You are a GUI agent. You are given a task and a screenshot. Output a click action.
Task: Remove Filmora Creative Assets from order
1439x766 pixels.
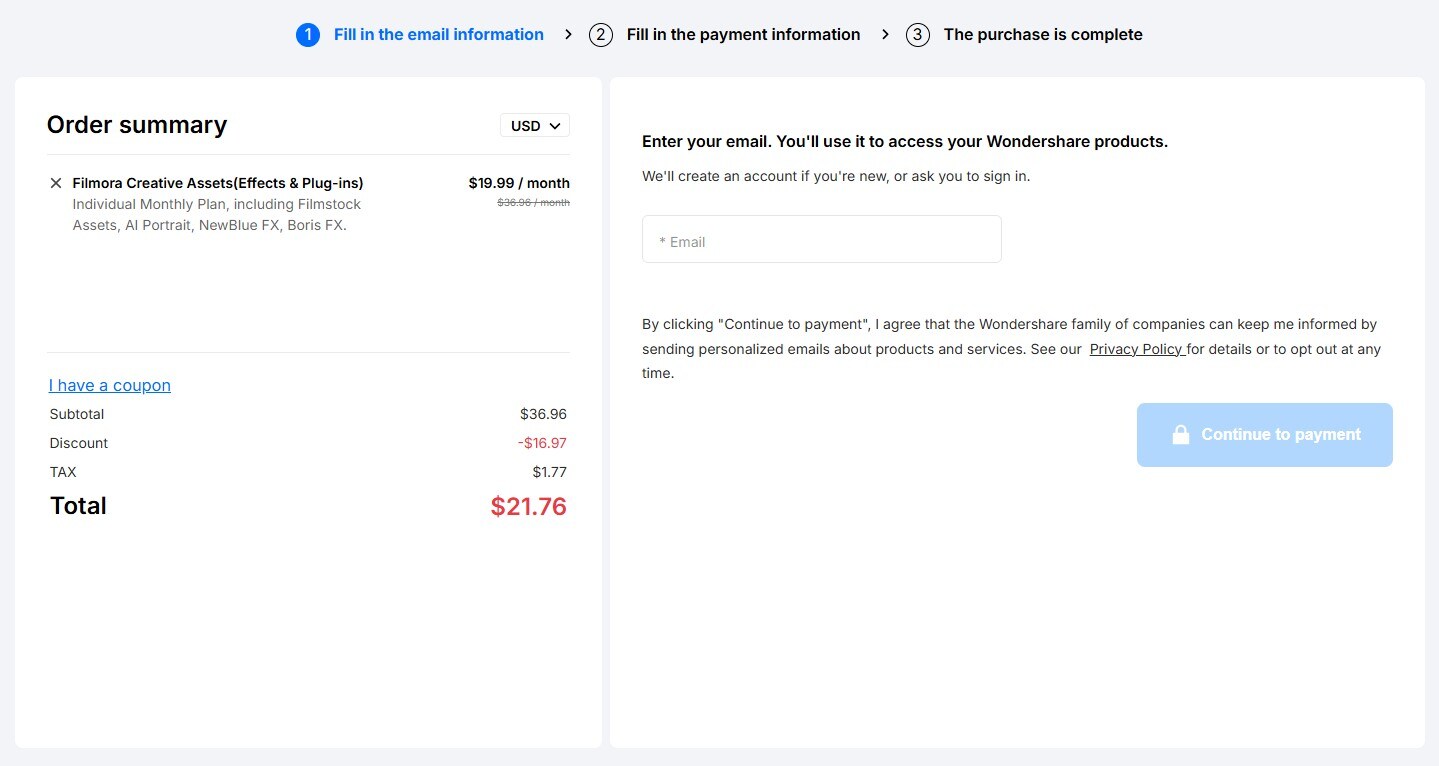[56, 183]
